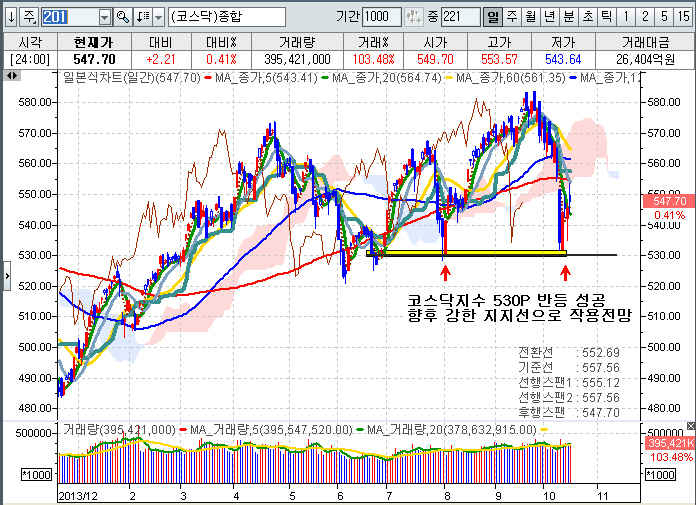Viewport: 696px width, 505px height.
Task: Switch chart to 월 monthly period
Action: point(530,17)
